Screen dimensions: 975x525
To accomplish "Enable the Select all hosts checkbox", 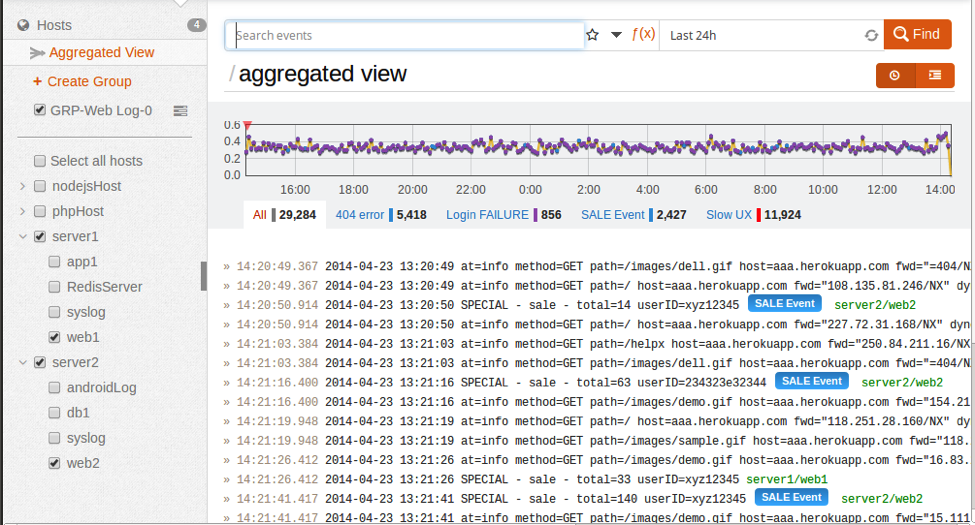I will coord(40,161).
